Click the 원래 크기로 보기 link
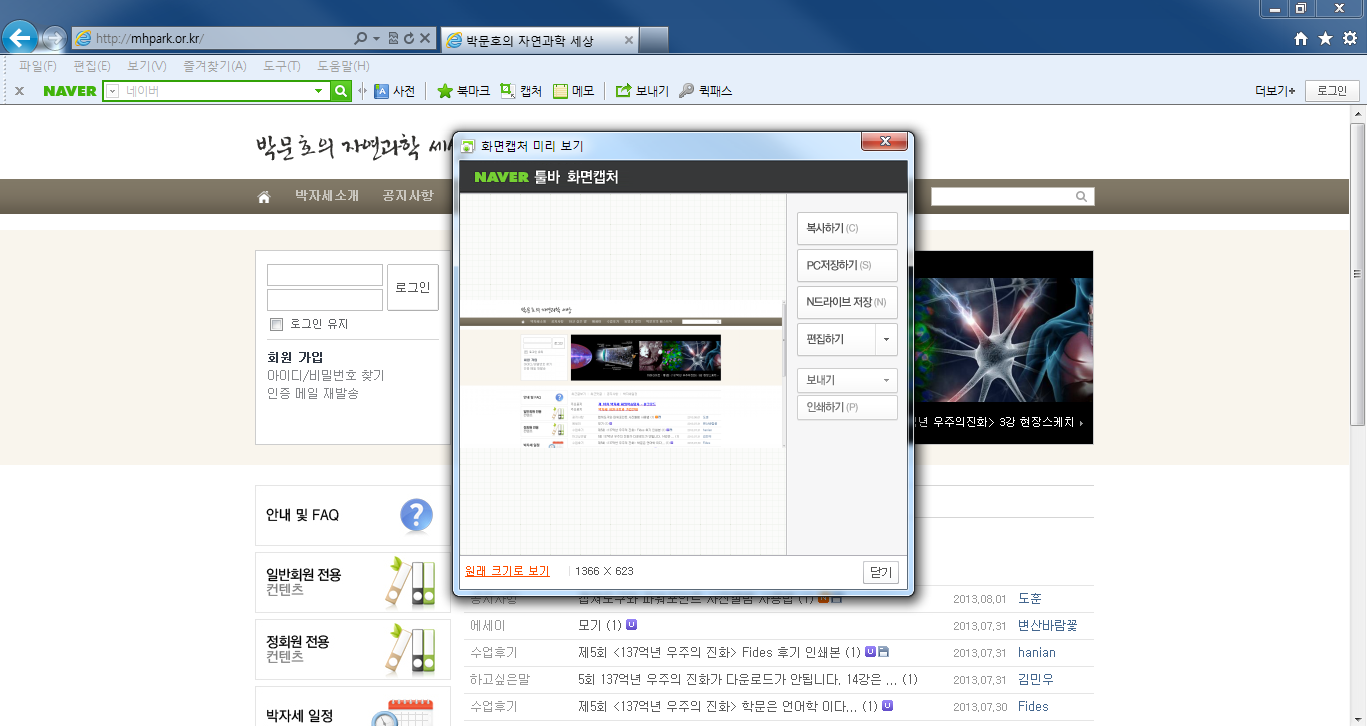 507,571
